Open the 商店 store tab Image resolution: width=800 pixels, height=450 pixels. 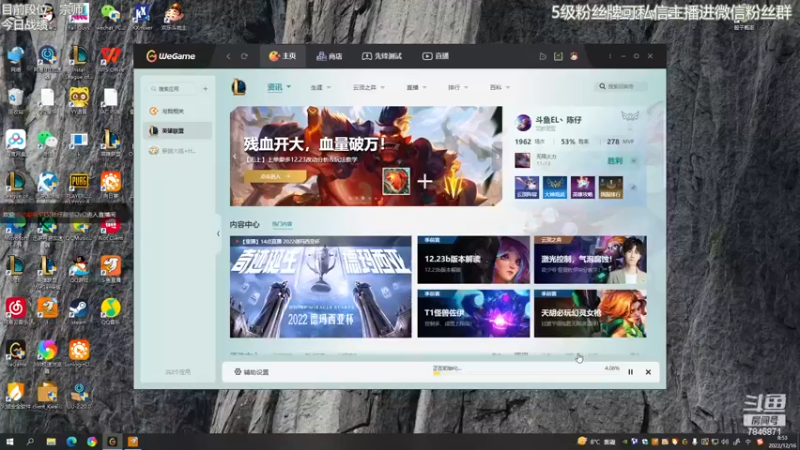pyautogui.click(x=329, y=56)
